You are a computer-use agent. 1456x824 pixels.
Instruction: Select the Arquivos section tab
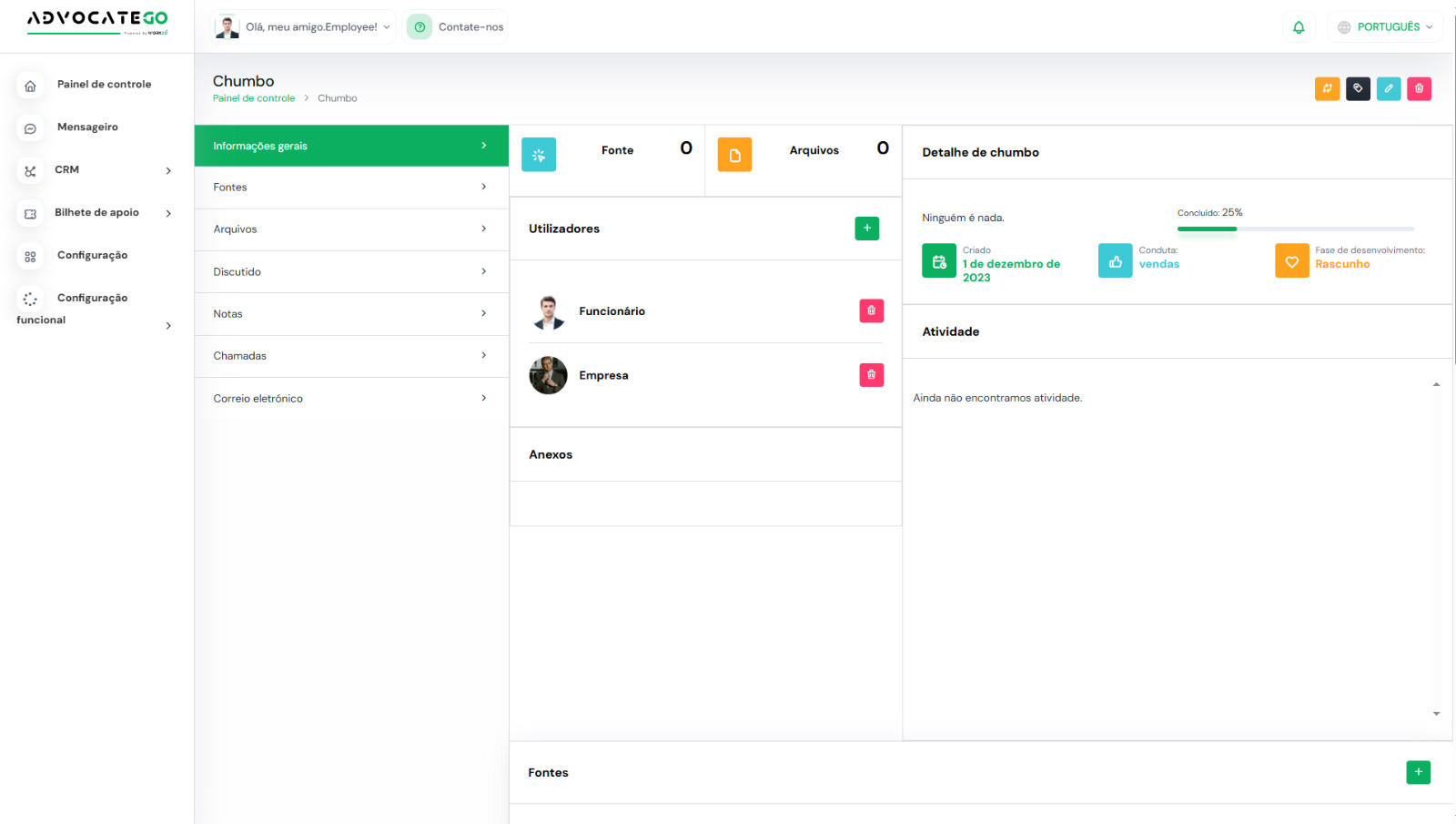[x=351, y=229]
